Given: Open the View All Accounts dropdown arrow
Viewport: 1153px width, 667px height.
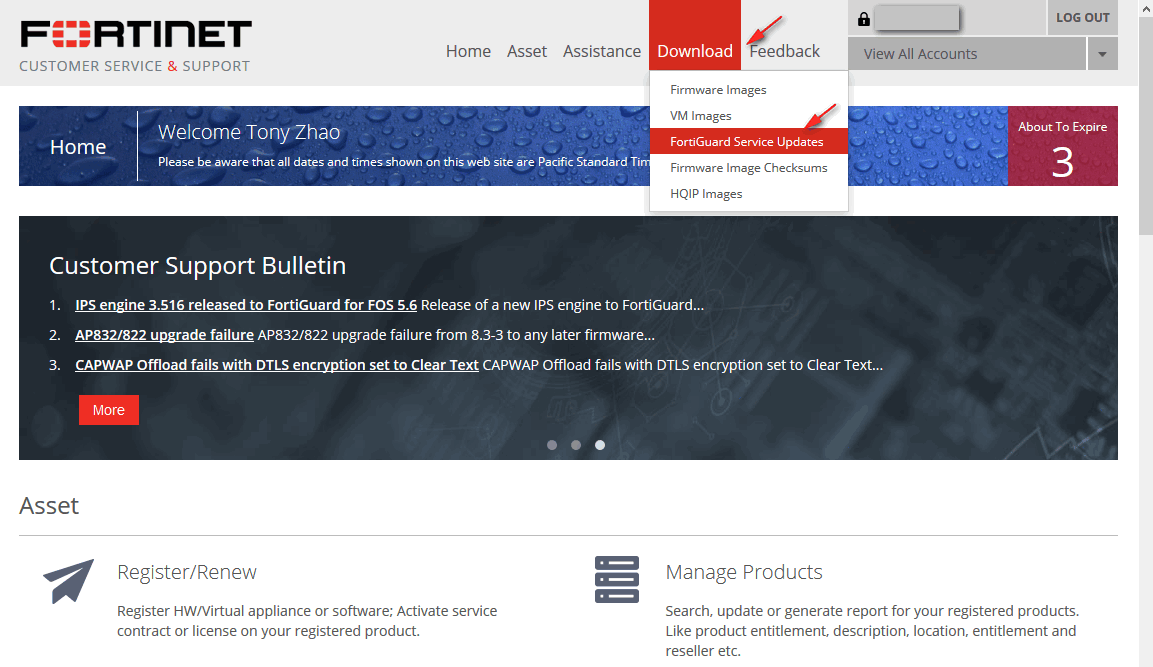Looking at the screenshot, I should click(1102, 54).
